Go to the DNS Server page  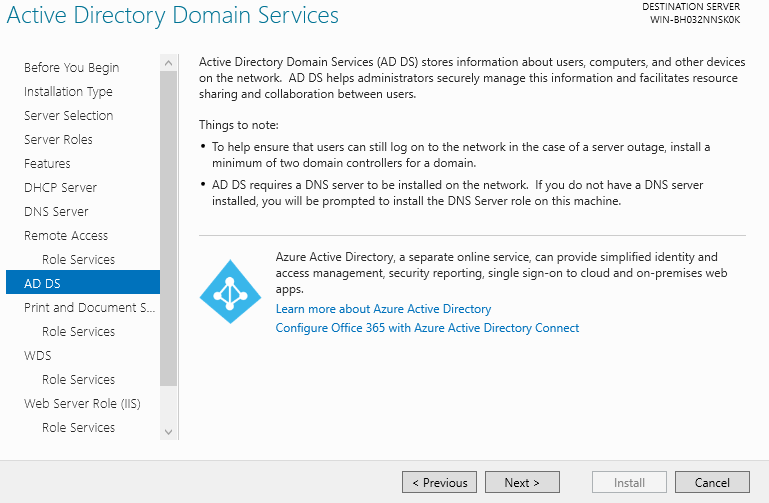click(x=56, y=212)
